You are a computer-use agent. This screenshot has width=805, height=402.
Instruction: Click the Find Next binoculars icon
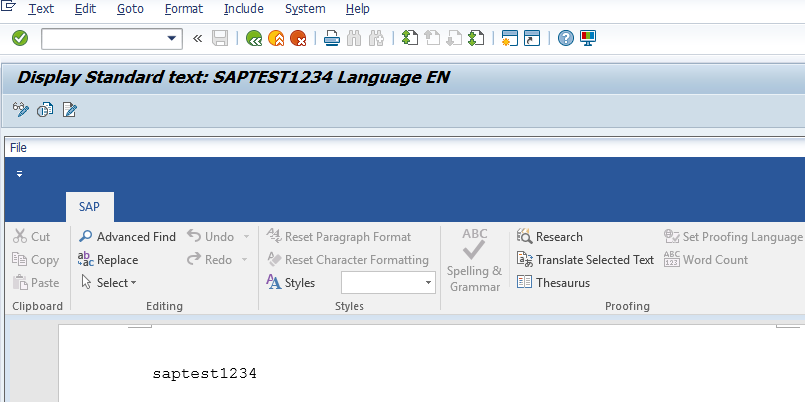pyautogui.click(x=376, y=39)
